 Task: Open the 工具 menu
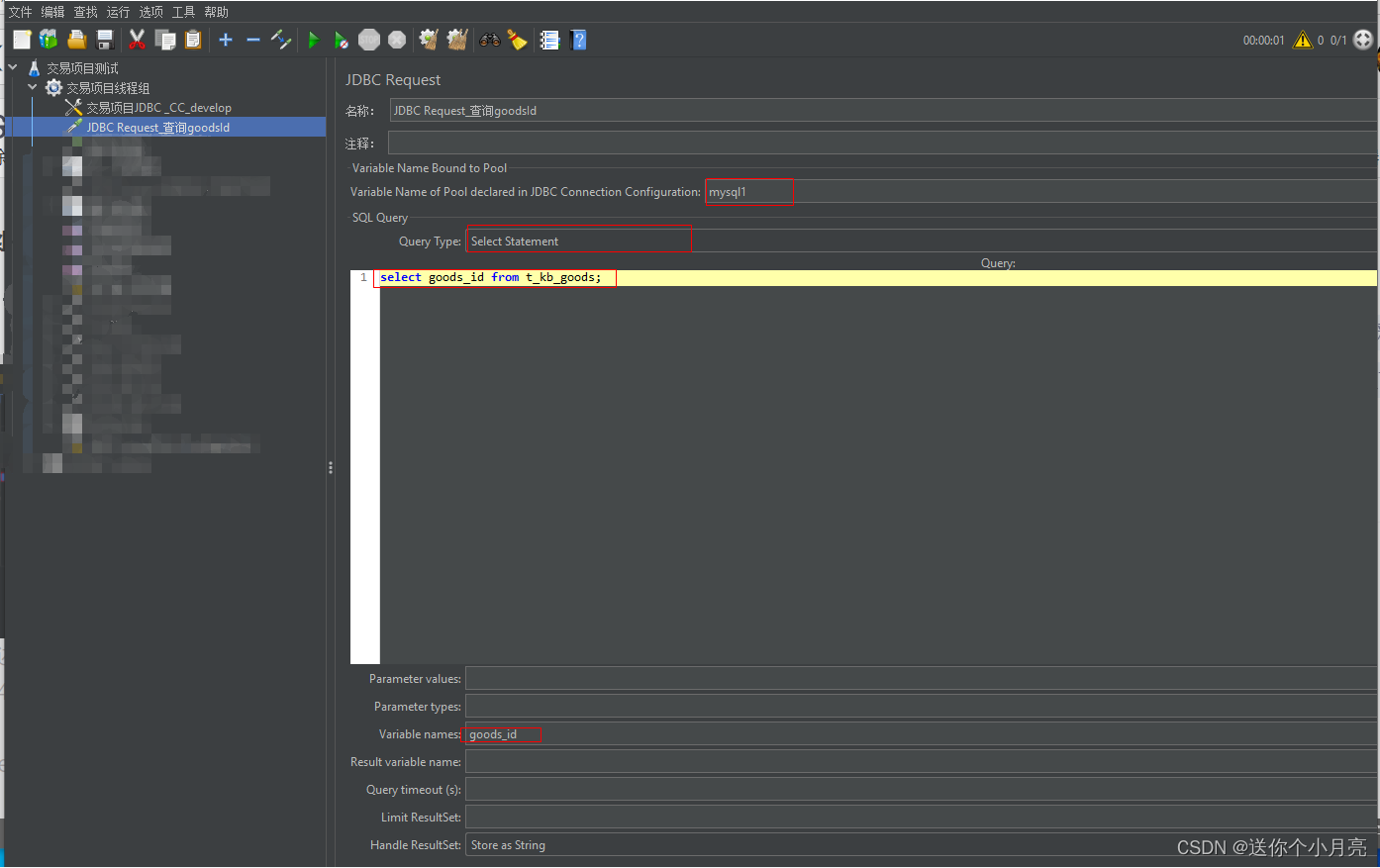coord(184,12)
